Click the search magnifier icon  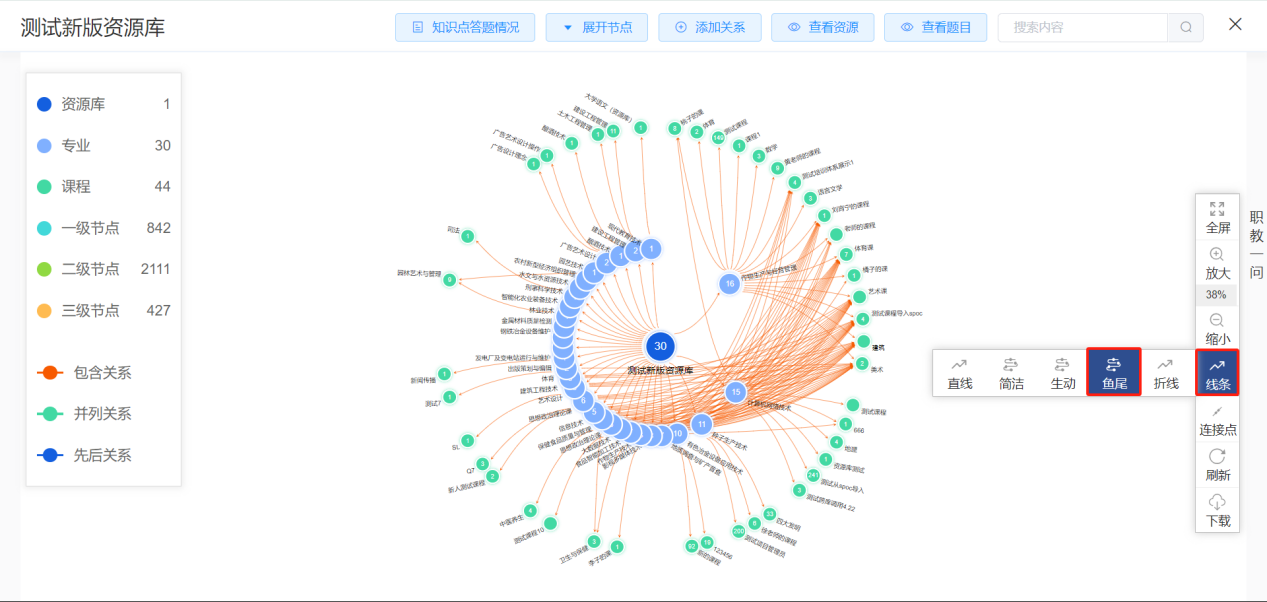coord(1185,27)
